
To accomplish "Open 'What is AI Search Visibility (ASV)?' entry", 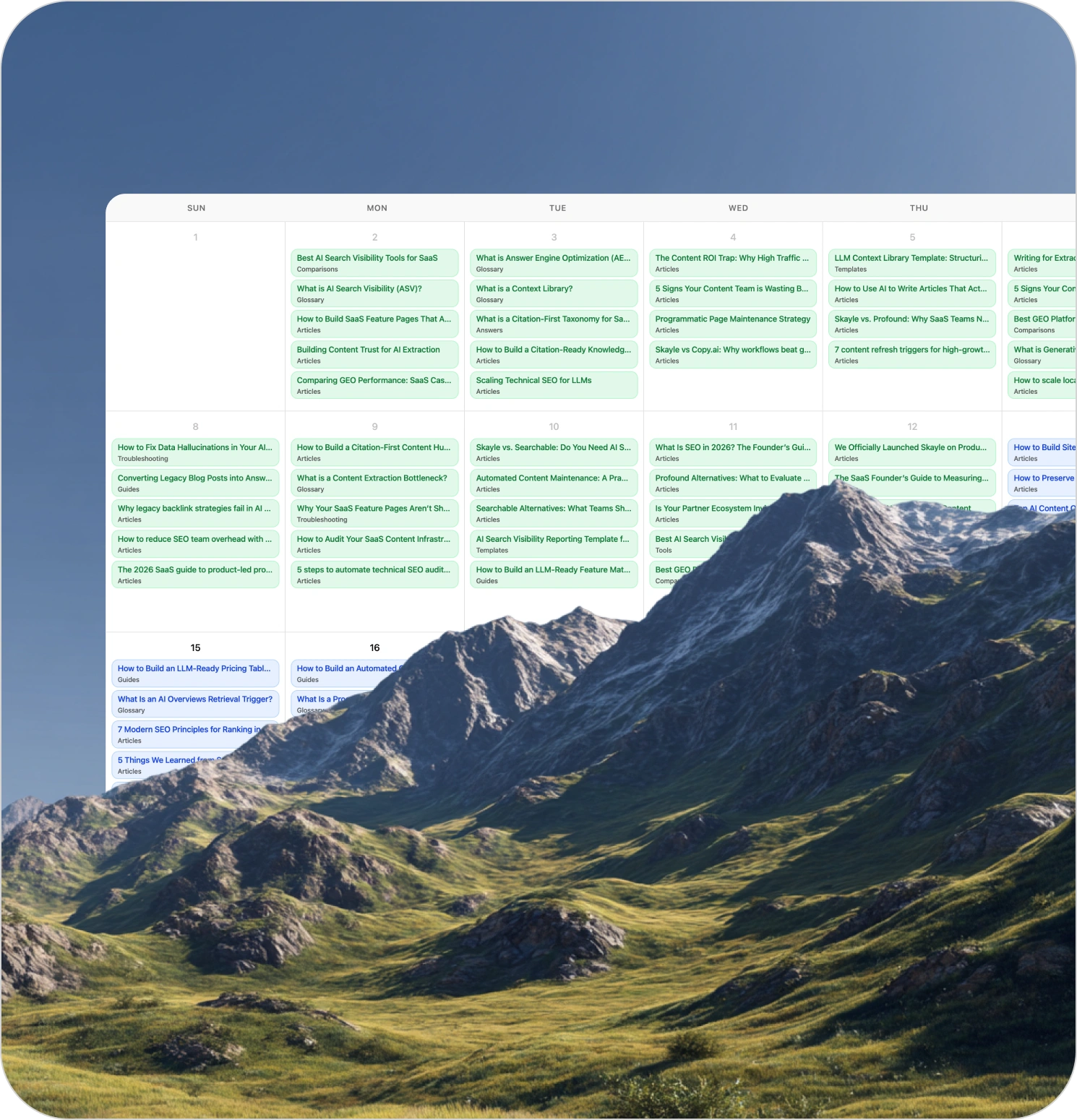I will (x=374, y=293).
